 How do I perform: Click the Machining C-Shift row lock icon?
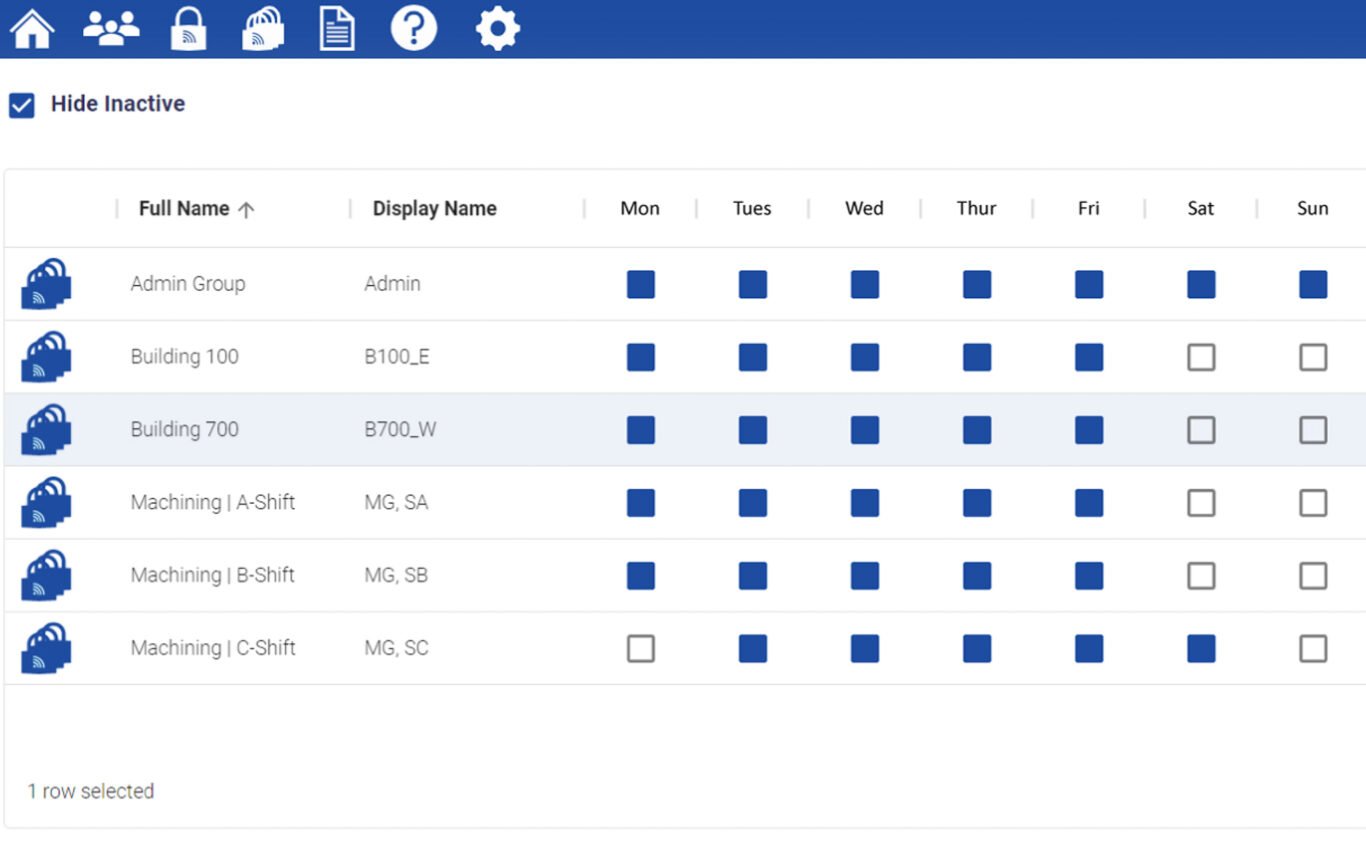(x=45, y=649)
